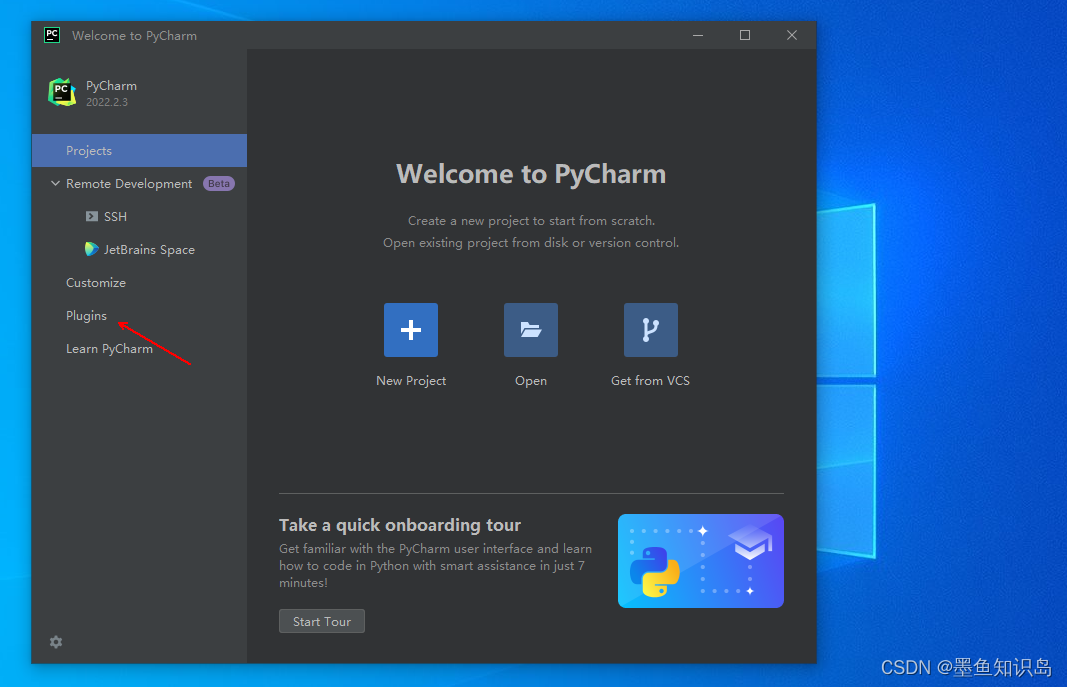The height and width of the screenshot is (687, 1067).
Task: Click the Take a quick onboarding tour heading
Action: pyautogui.click(x=400, y=525)
